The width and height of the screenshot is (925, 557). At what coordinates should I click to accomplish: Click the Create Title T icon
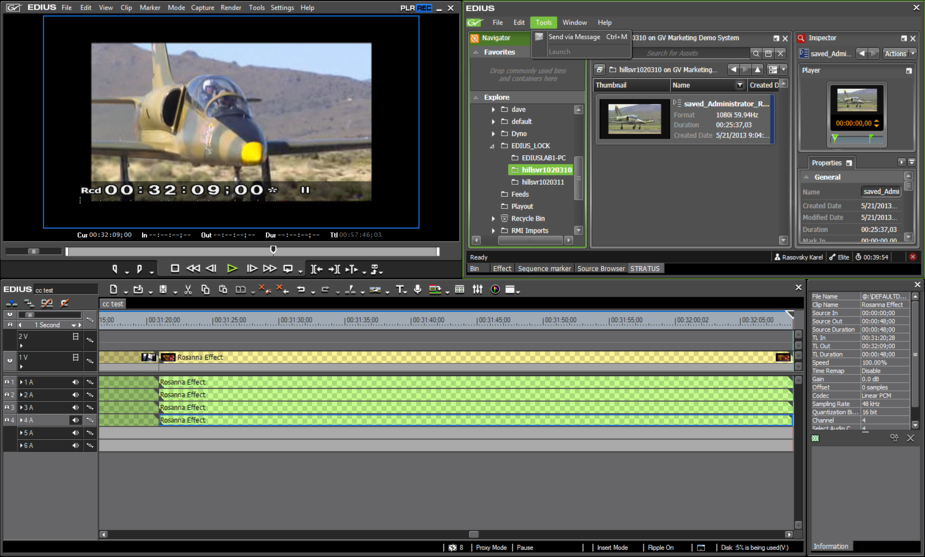click(x=400, y=289)
